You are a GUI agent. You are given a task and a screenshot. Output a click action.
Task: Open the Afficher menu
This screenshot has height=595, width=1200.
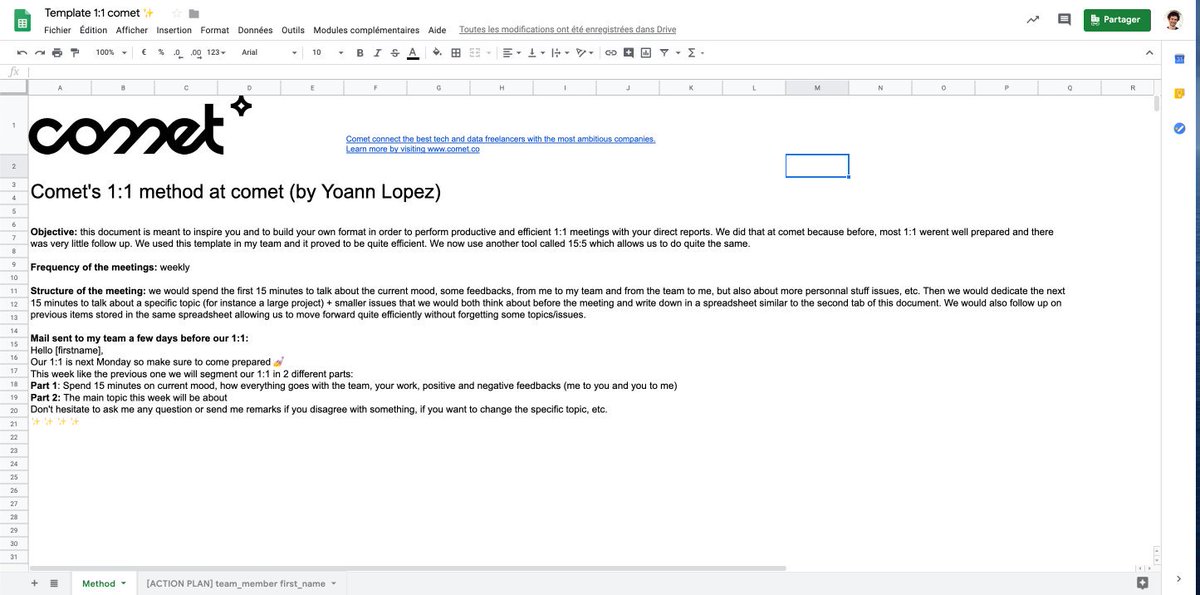[x=132, y=30]
